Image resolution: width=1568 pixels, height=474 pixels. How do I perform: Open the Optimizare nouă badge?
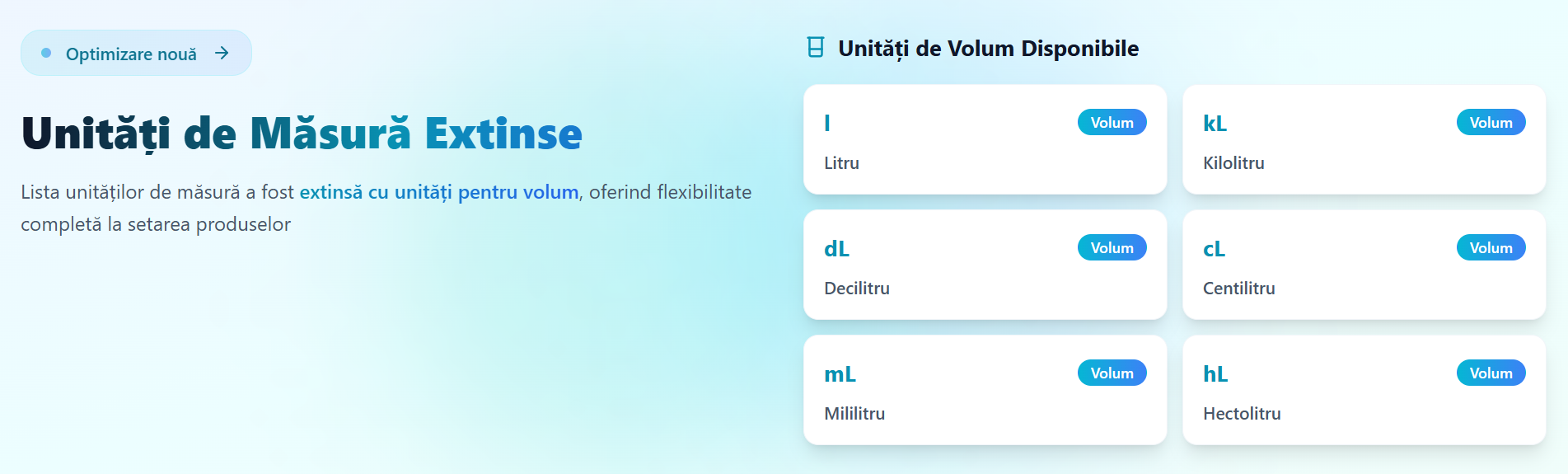(x=136, y=53)
